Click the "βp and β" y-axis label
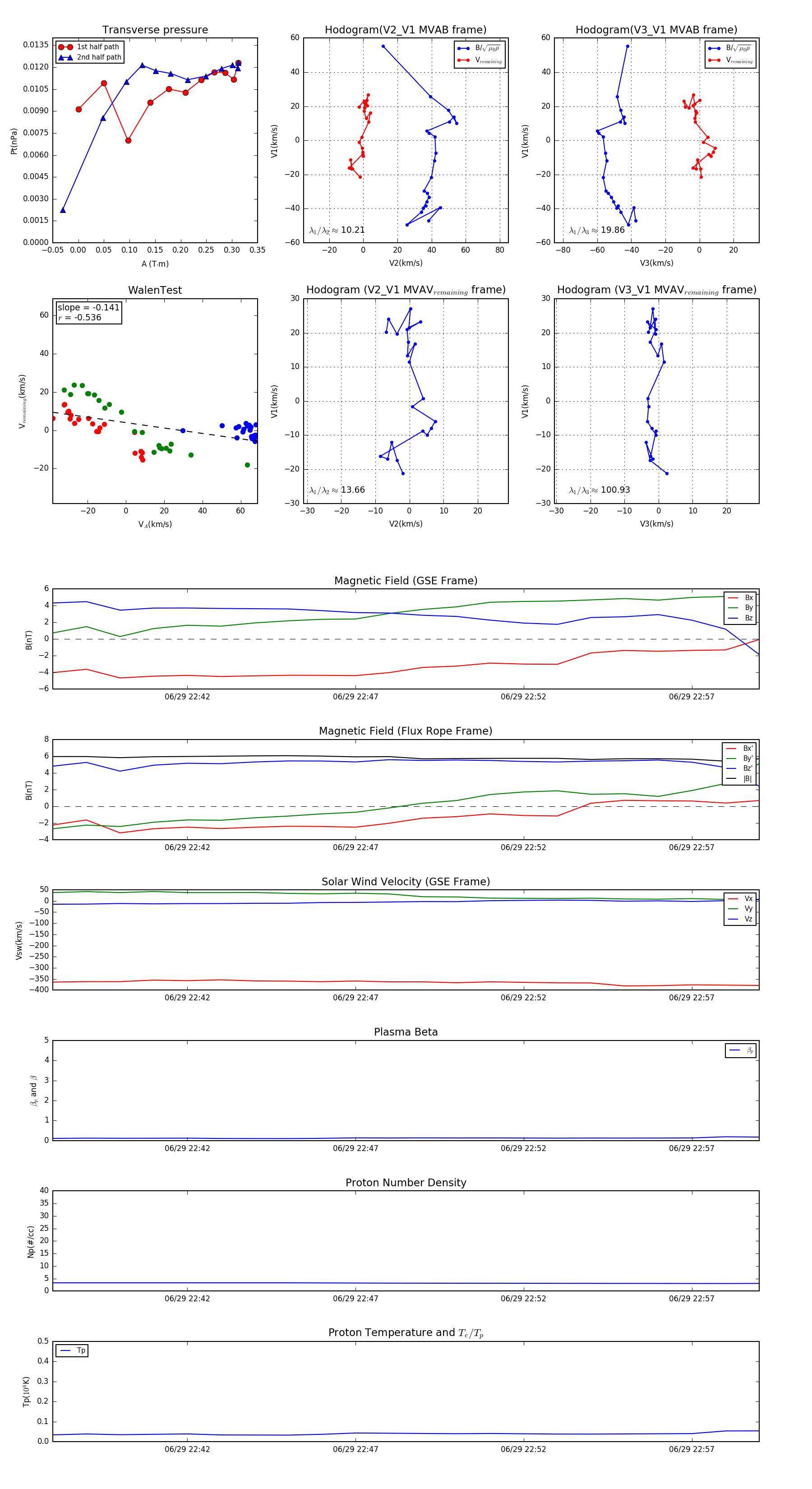Screen dimensions: 812x1489 click(33, 1091)
